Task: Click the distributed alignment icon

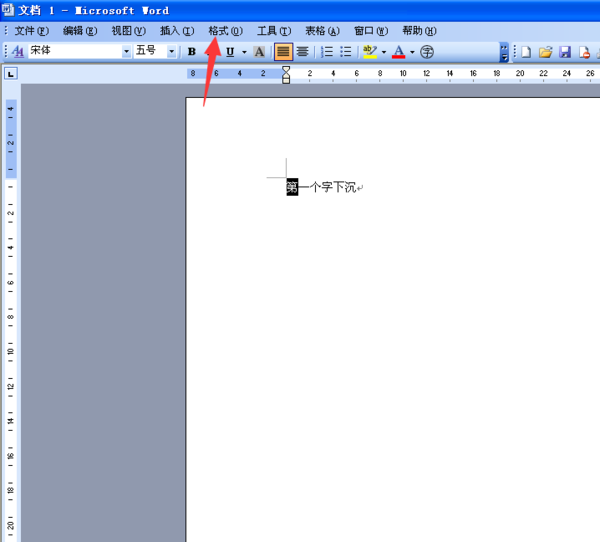Action: point(303,51)
